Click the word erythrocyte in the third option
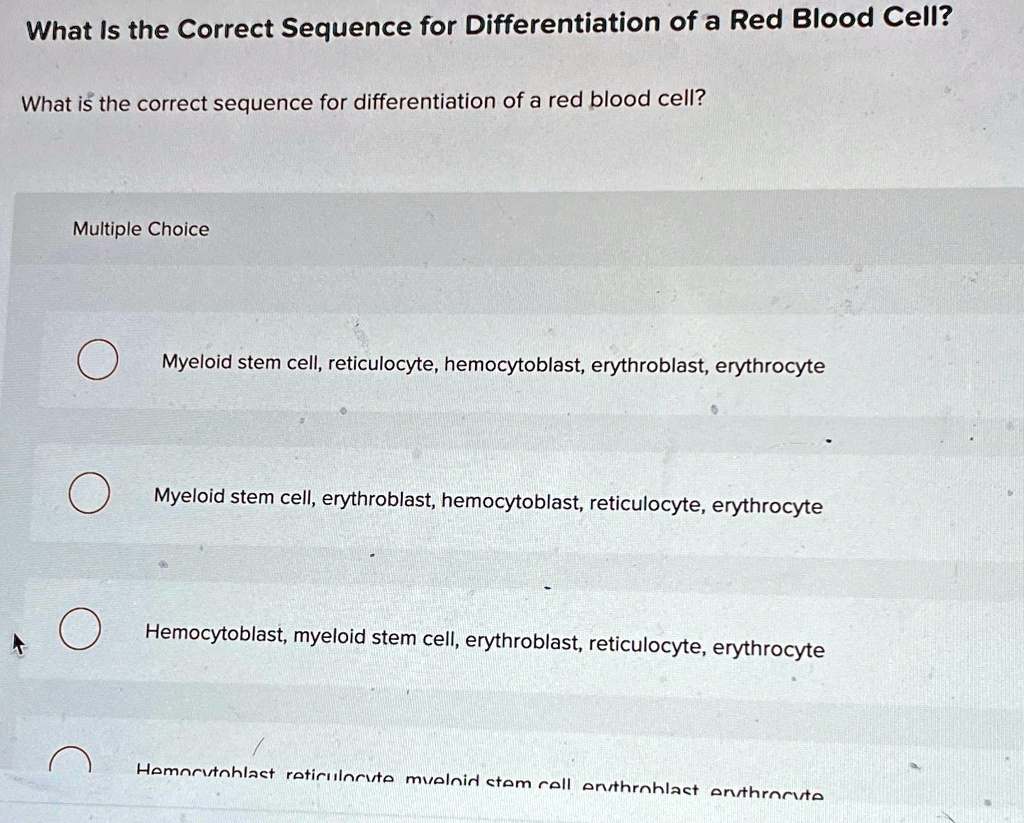The height and width of the screenshot is (823, 1024). [x=768, y=649]
